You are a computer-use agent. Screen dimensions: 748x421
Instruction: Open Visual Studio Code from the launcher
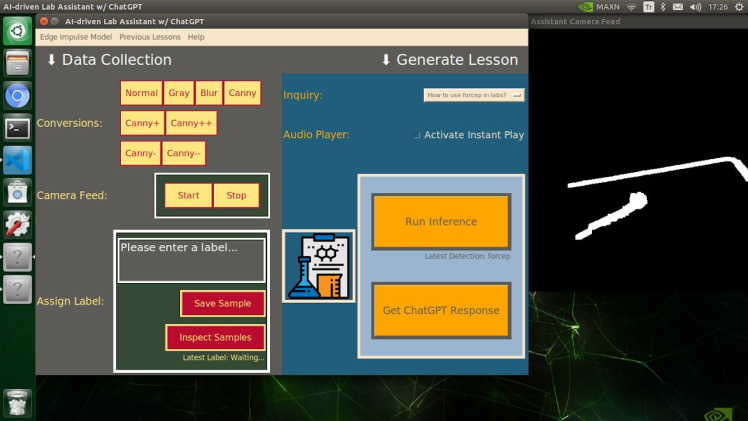[x=17, y=160]
